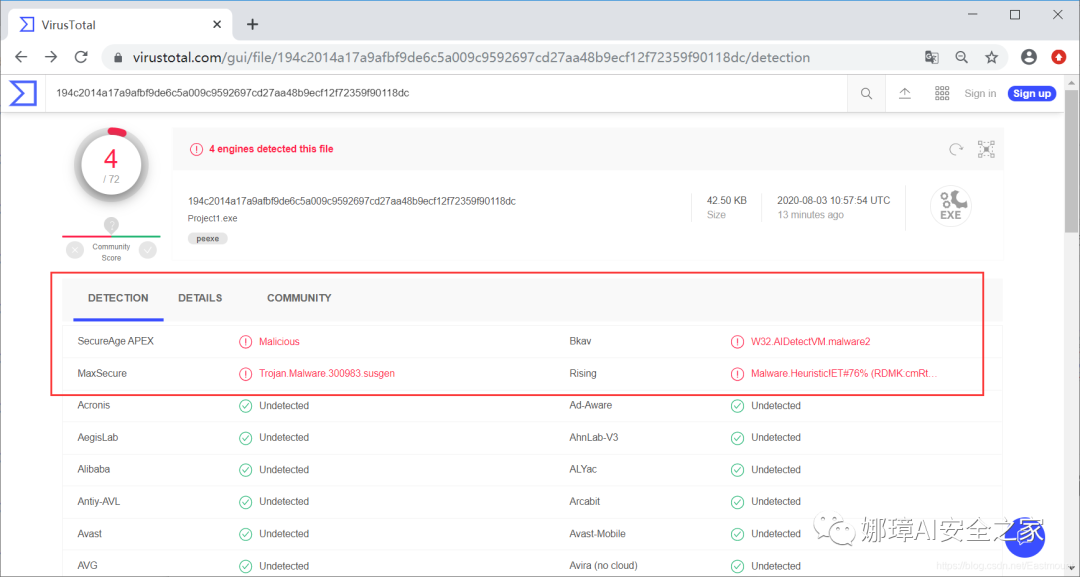
Task: Click the community score question mark
Action: click(112, 225)
